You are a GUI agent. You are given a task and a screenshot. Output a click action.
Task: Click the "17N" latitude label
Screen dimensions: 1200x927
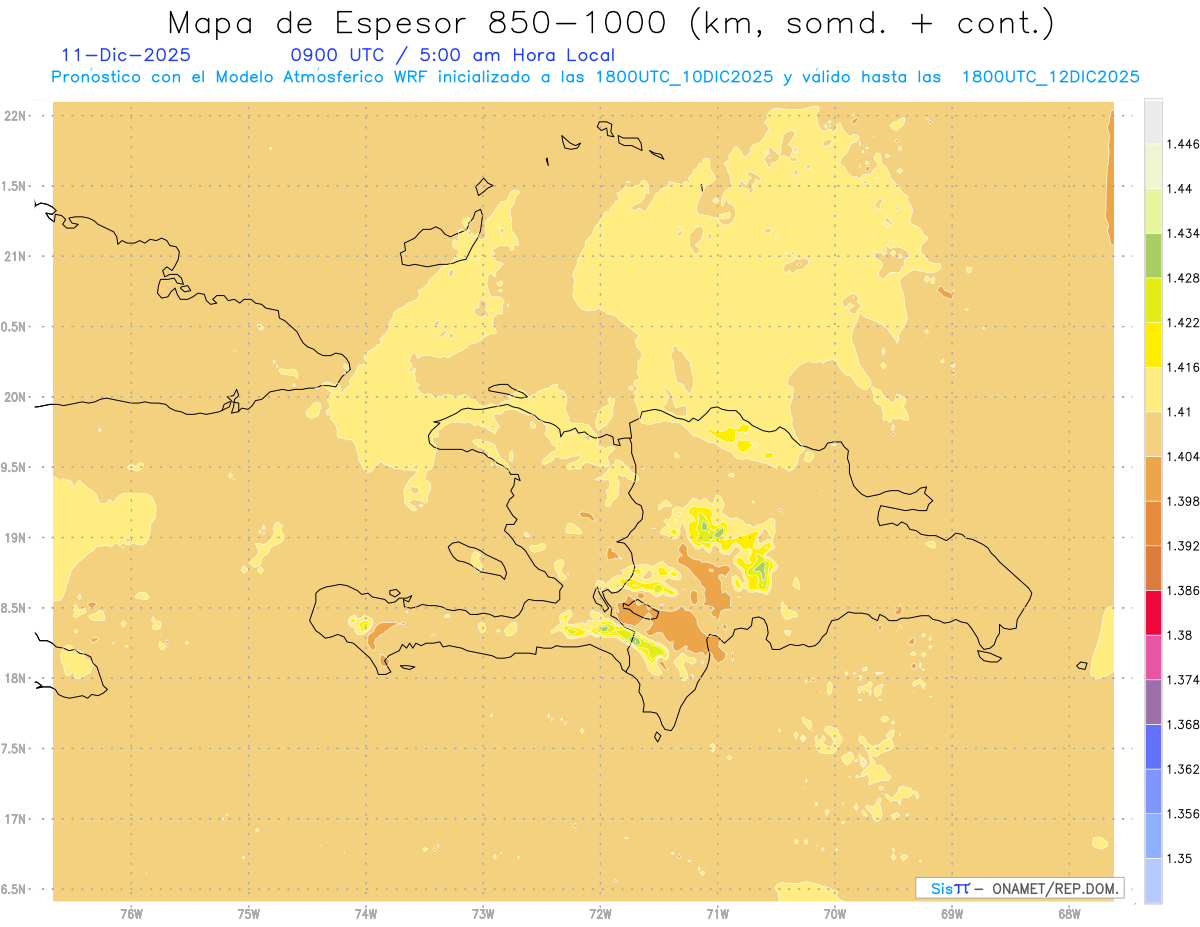17,819
